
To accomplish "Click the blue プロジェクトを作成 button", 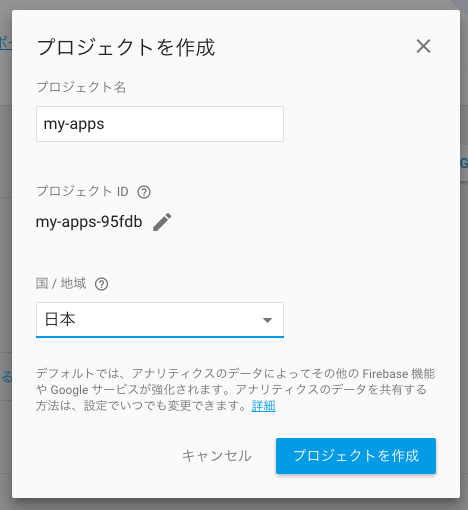I will click(356, 456).
